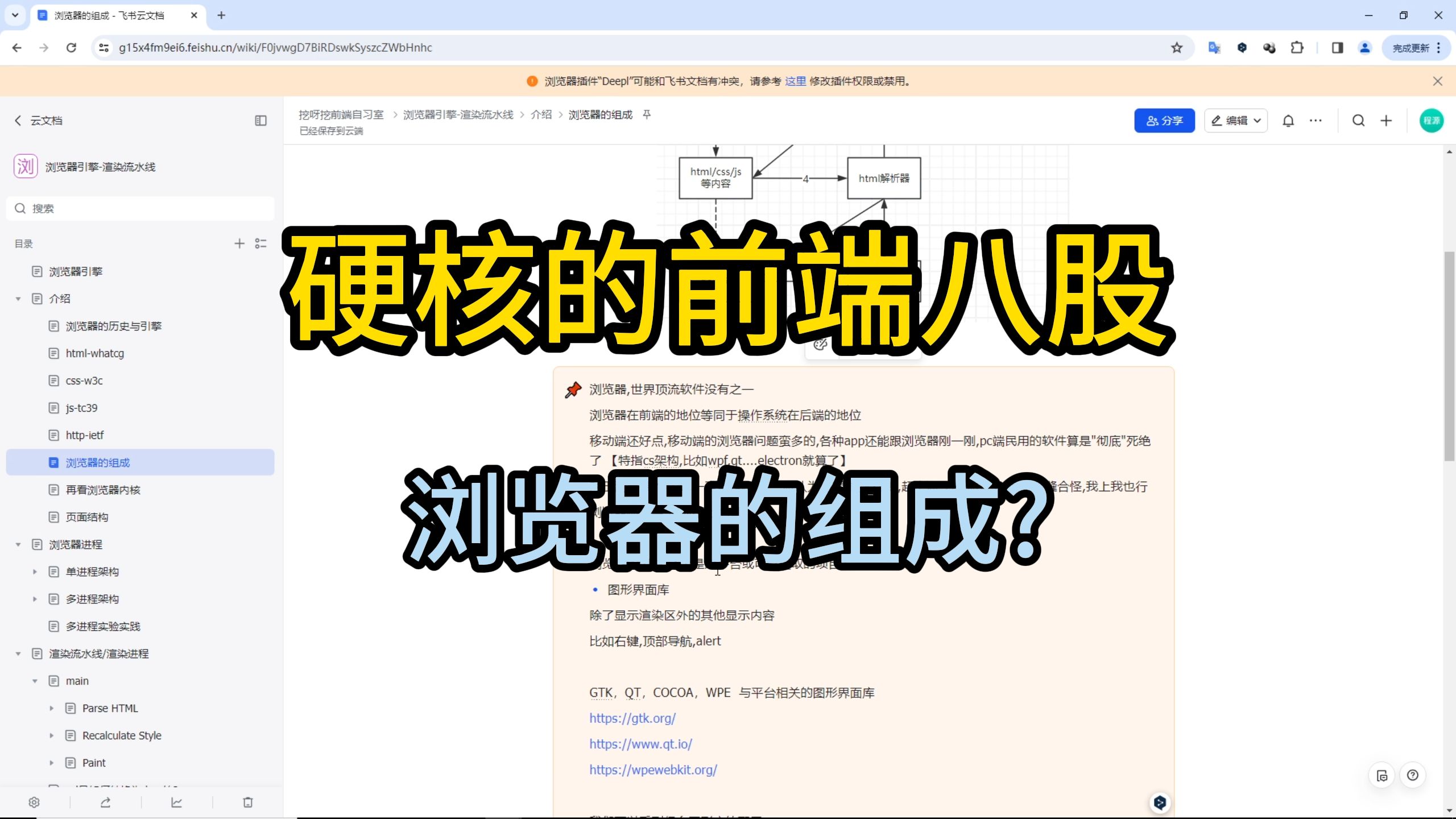Click the 完成更新 button in Chrome
1456x819 pixels.
1416,48
